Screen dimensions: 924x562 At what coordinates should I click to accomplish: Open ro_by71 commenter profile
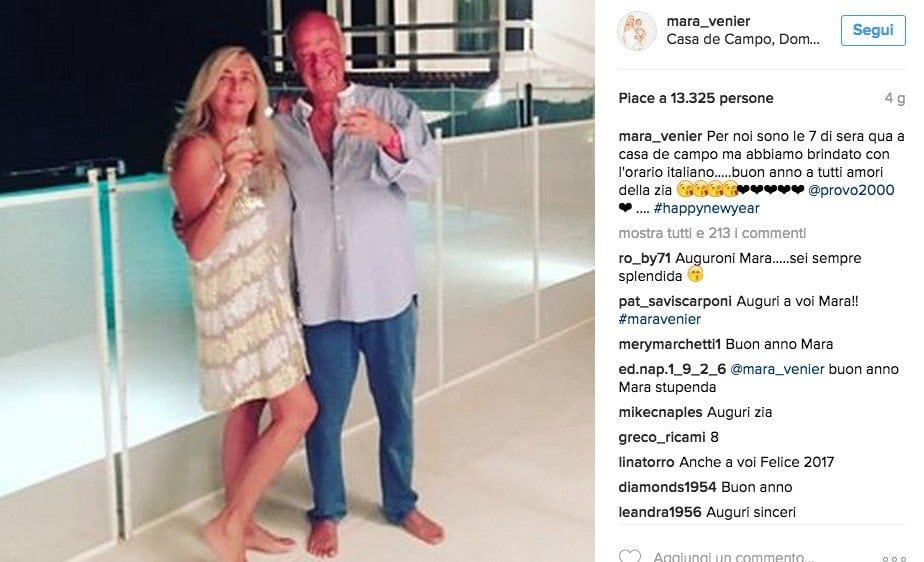[644, 259]
